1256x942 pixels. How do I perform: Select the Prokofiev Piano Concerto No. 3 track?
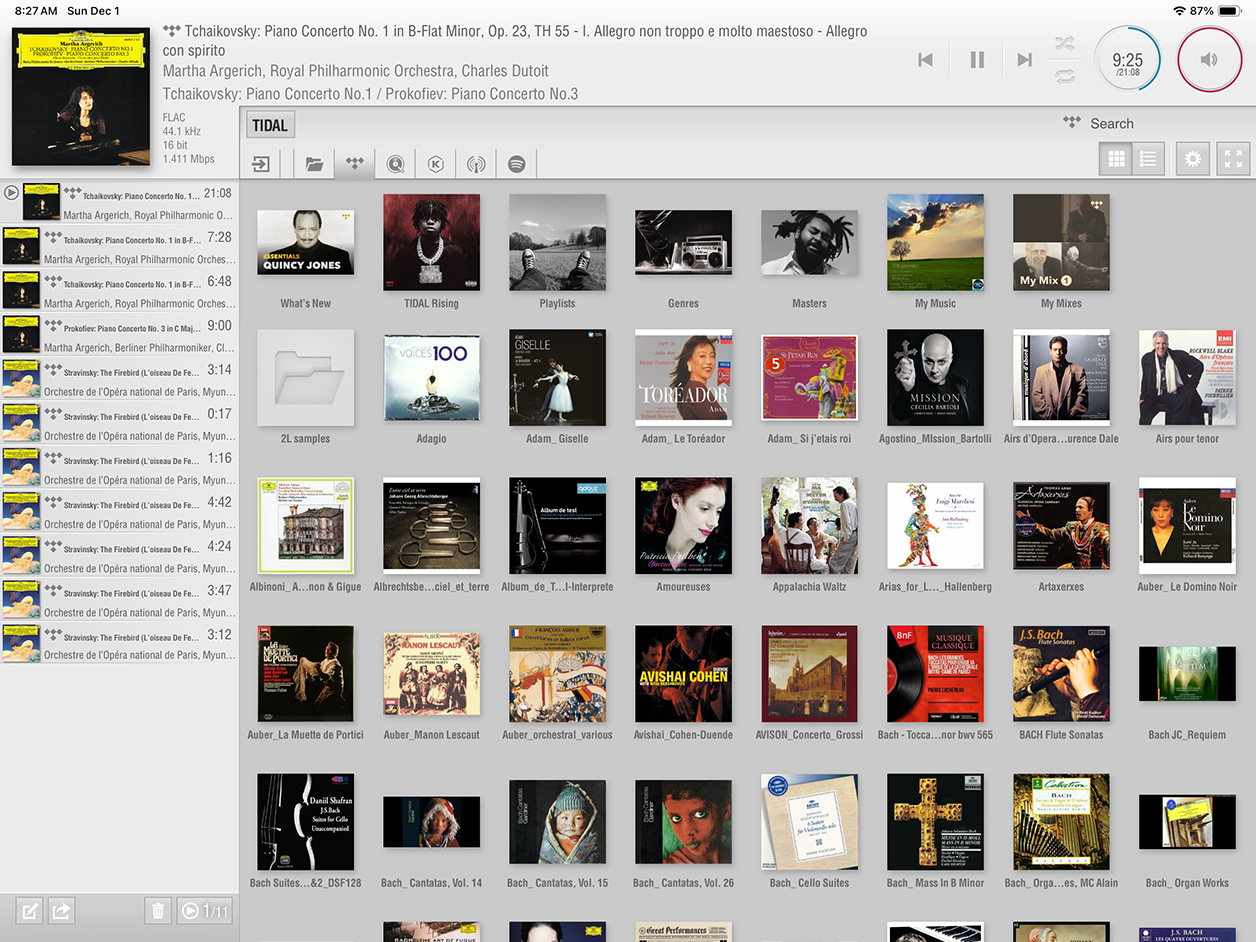[x=119, y=335]
